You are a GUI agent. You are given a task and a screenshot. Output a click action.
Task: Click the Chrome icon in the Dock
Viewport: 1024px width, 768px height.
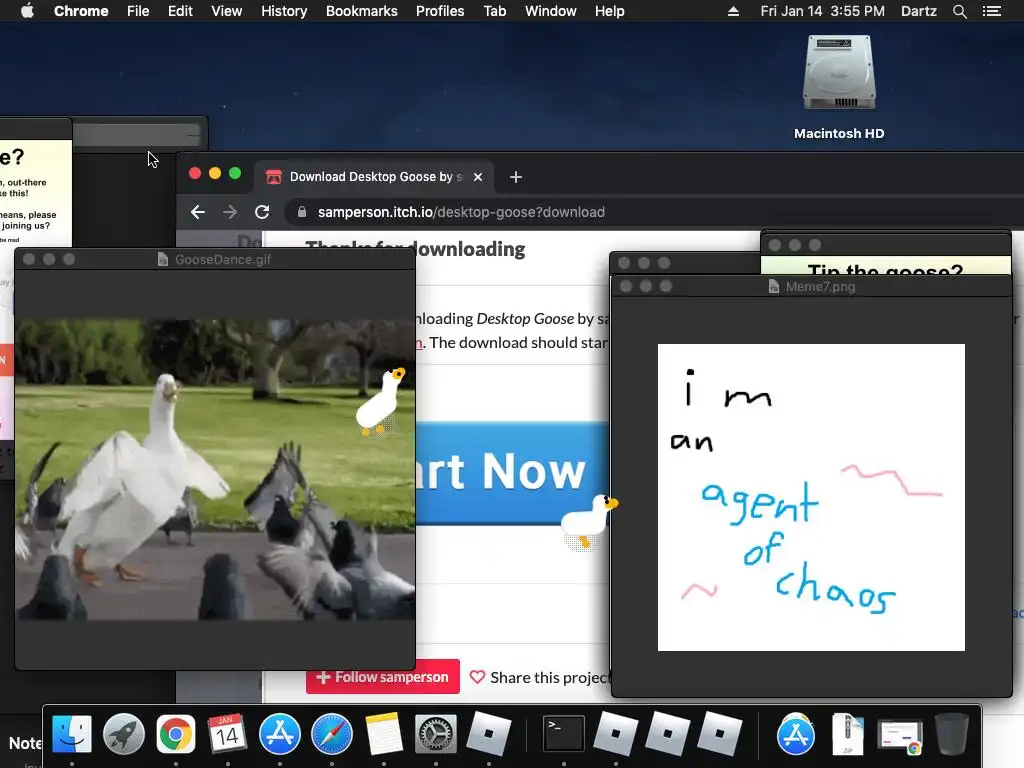[176, 734]
